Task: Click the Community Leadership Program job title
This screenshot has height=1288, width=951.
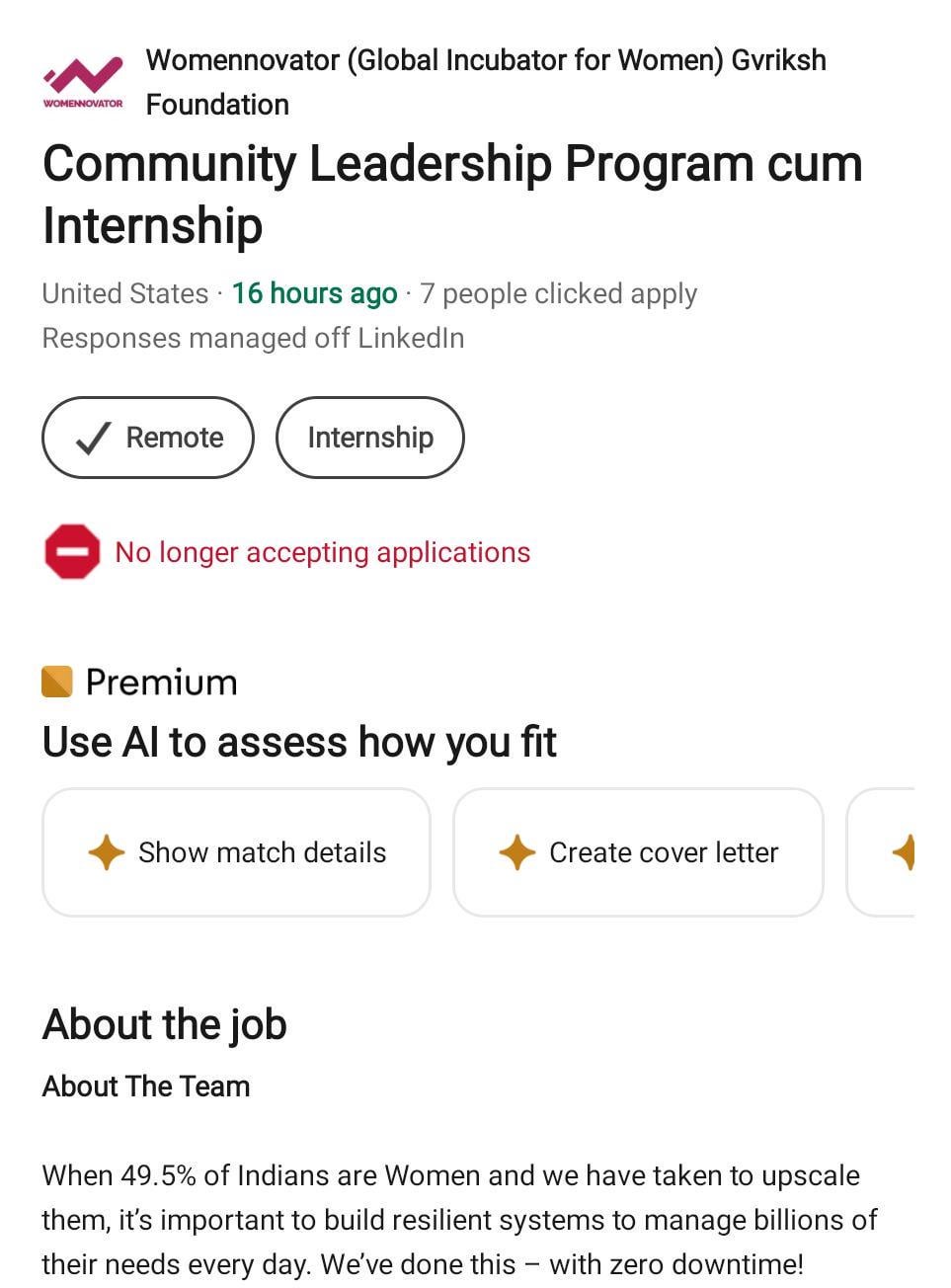Action: pyautogui.click(x=451, y=194)
